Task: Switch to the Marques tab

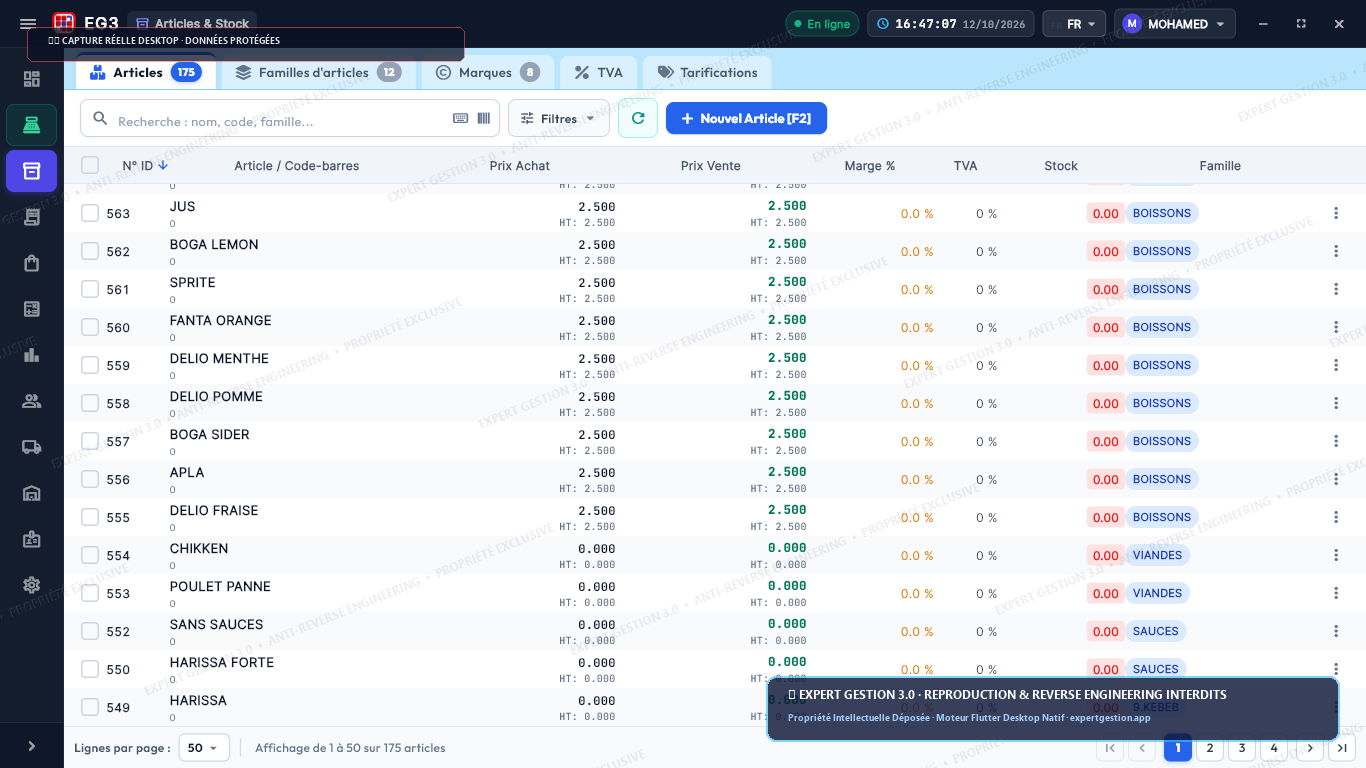Action: (487, 73)
